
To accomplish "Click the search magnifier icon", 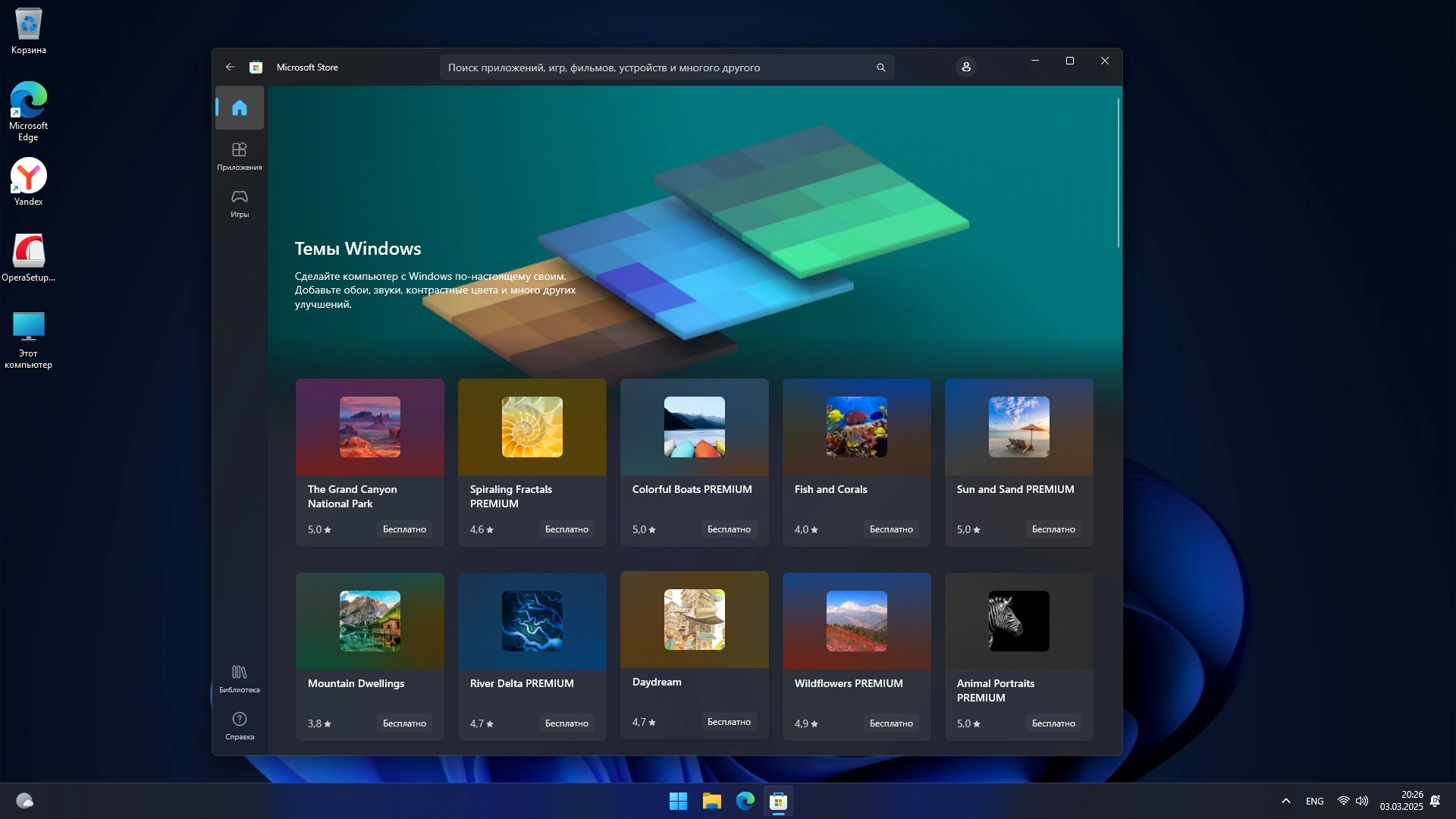I will click(880, 67).
